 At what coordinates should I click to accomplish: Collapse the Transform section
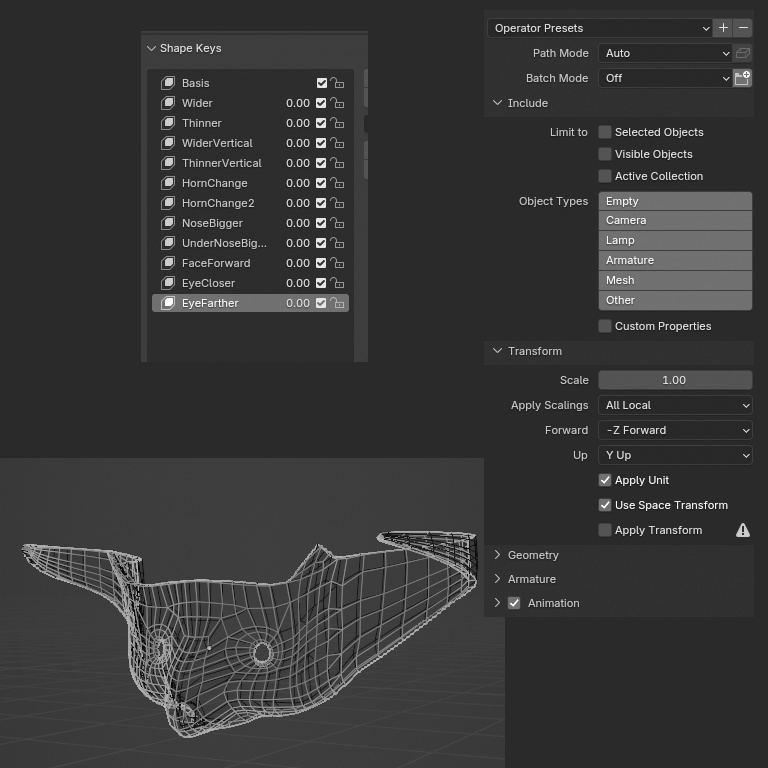(497, 351)
